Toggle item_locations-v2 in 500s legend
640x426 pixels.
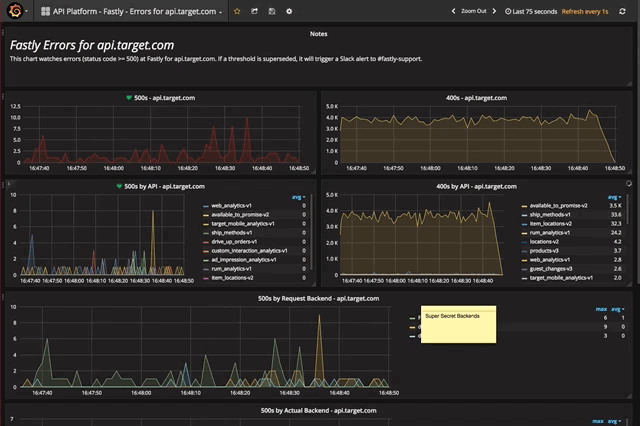(x=232, y=277)
